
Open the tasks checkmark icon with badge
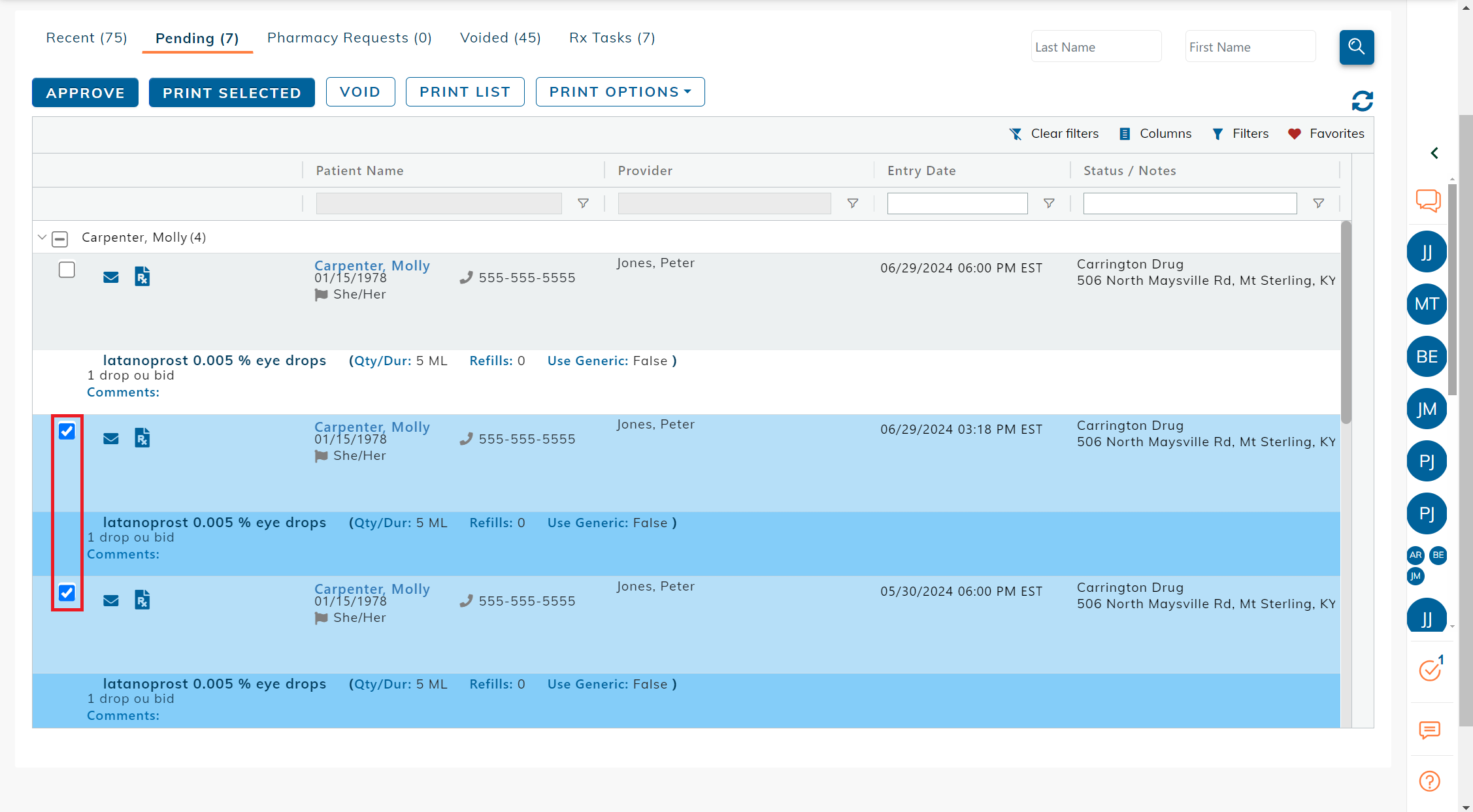tap(1431, 670)
